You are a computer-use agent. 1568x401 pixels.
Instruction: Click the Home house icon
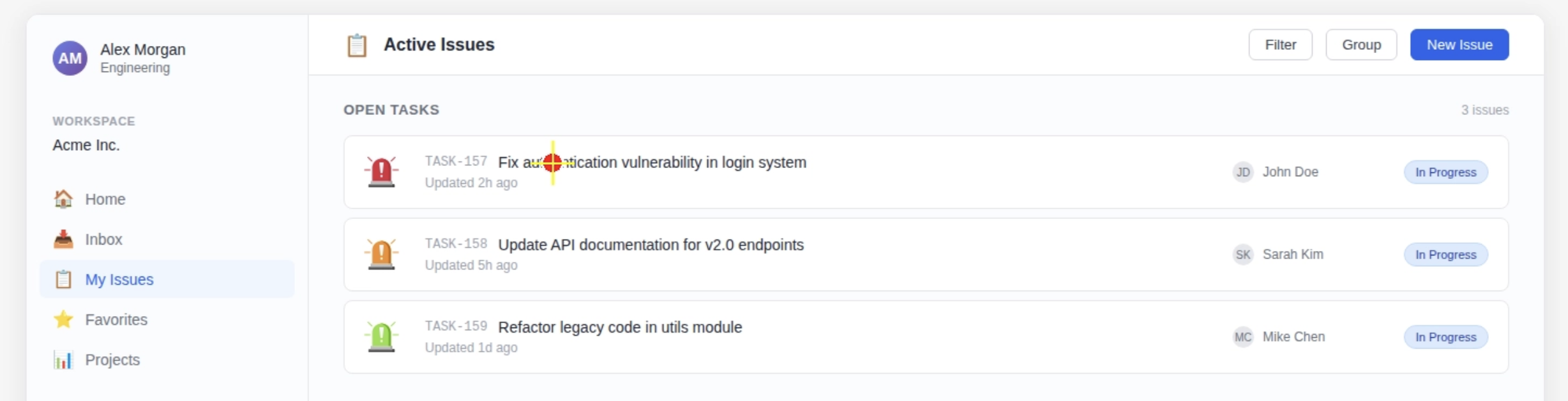click(63, 199)
